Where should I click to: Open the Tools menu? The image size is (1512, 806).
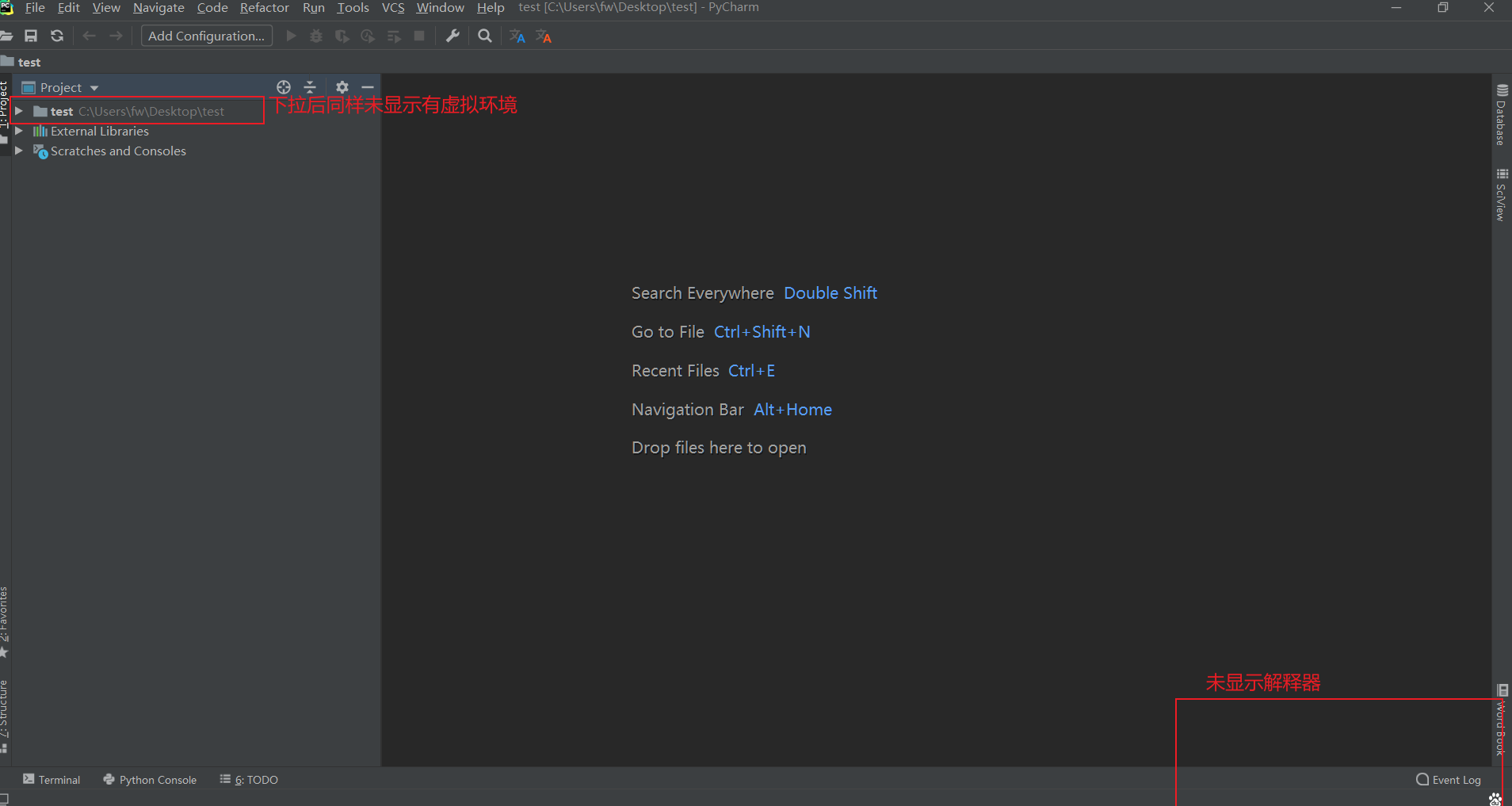353,8
